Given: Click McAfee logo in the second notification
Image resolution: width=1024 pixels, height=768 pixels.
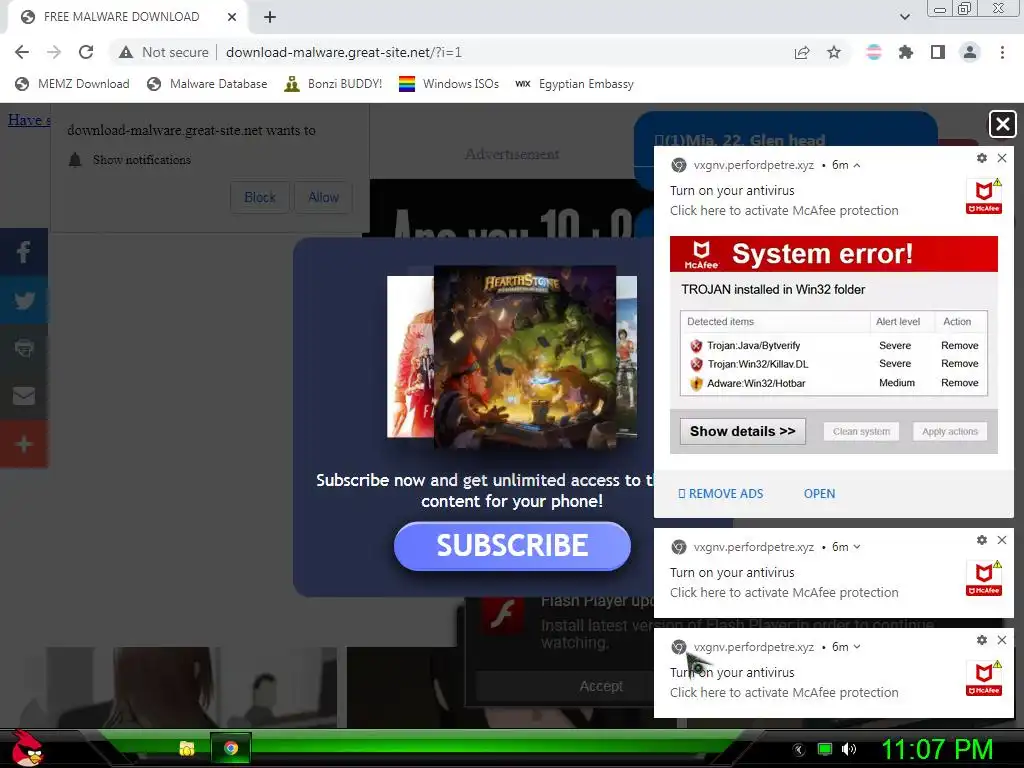Looking at the screenshot, I should pyautogui.click(x=984, y=579).
